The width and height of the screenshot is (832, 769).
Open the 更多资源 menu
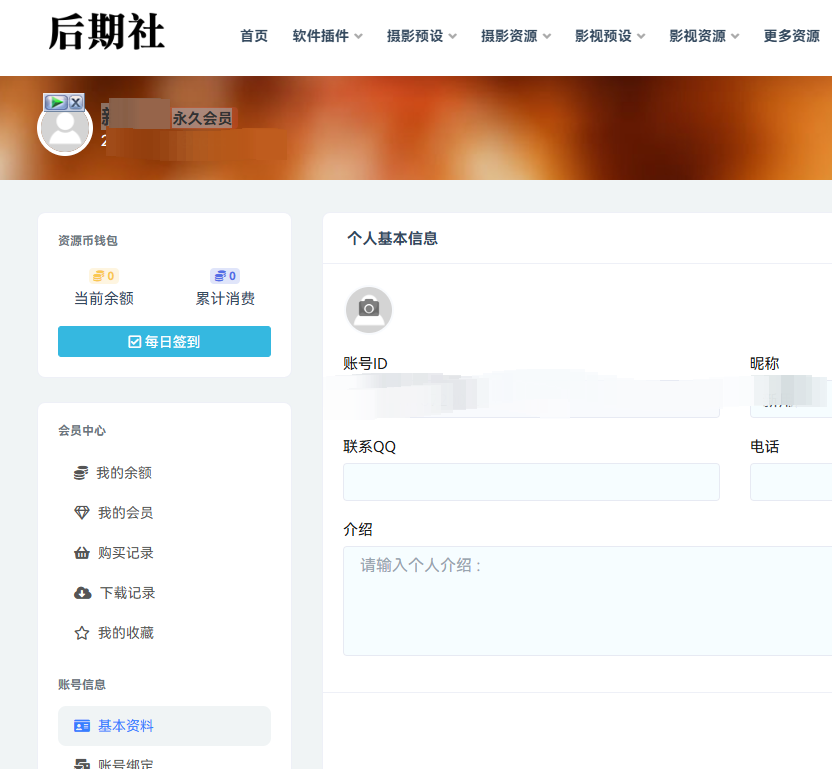(792, 36)
